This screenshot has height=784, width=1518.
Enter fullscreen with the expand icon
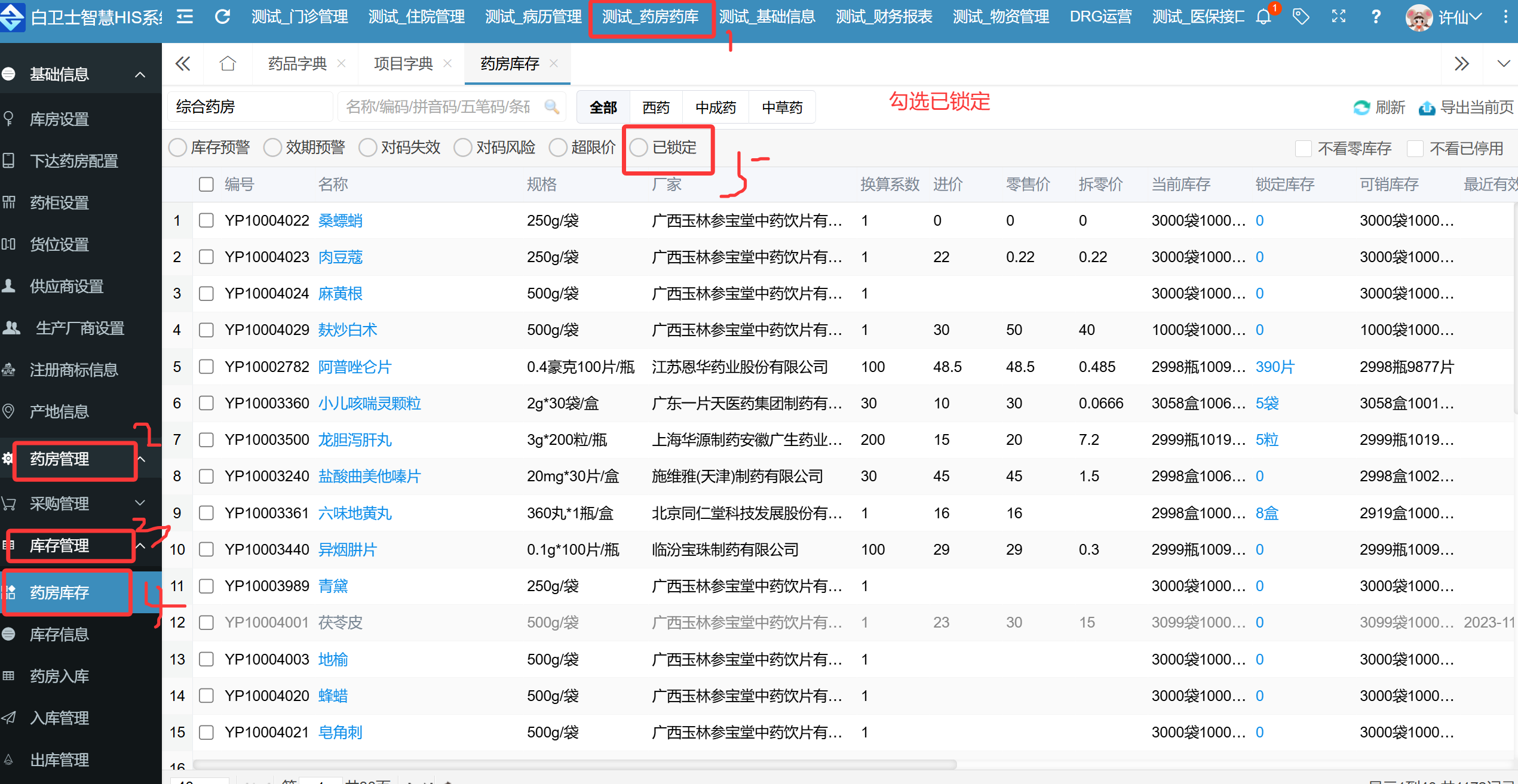tap(1339, 17)
